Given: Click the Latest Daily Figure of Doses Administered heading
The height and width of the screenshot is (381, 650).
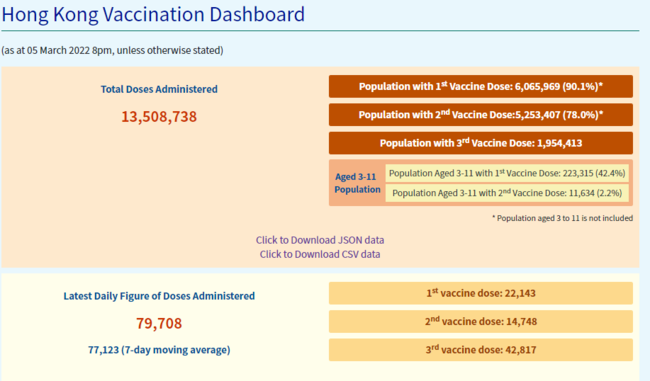Looking at the screenshot, I should (x=159, y=296).
